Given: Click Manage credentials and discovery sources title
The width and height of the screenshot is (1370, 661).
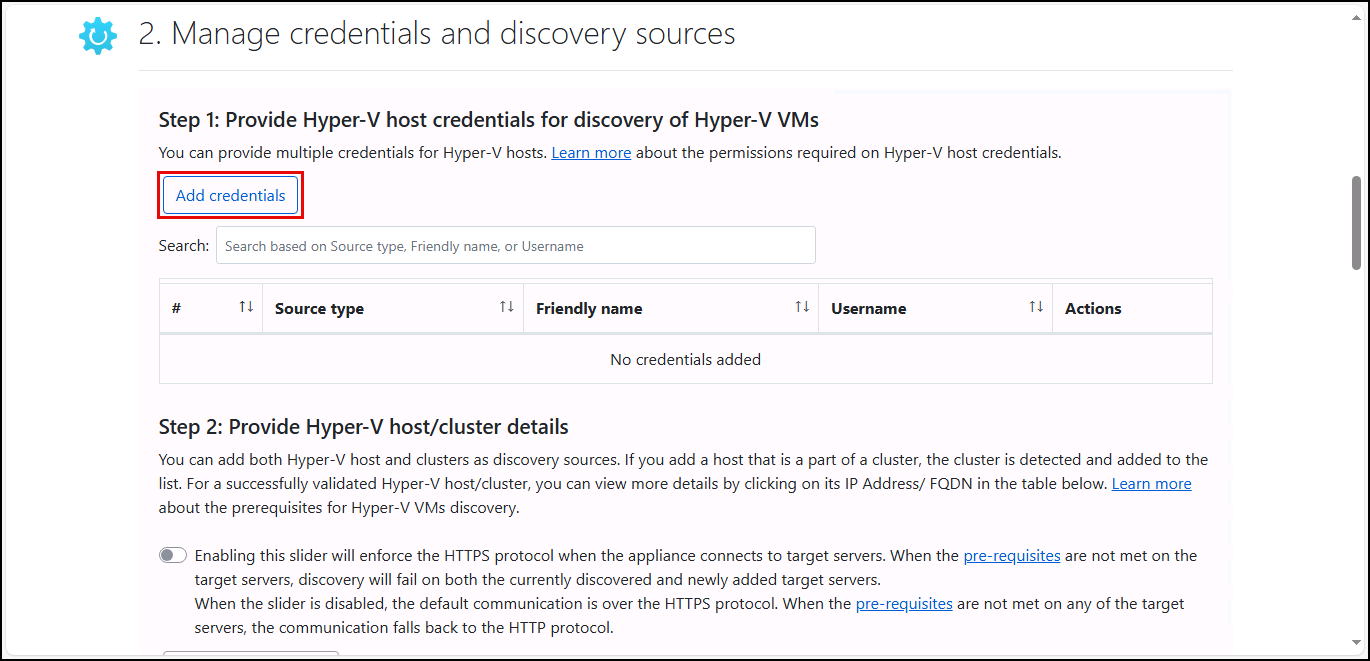Looking at the screenshot, I should click(437, 33).
